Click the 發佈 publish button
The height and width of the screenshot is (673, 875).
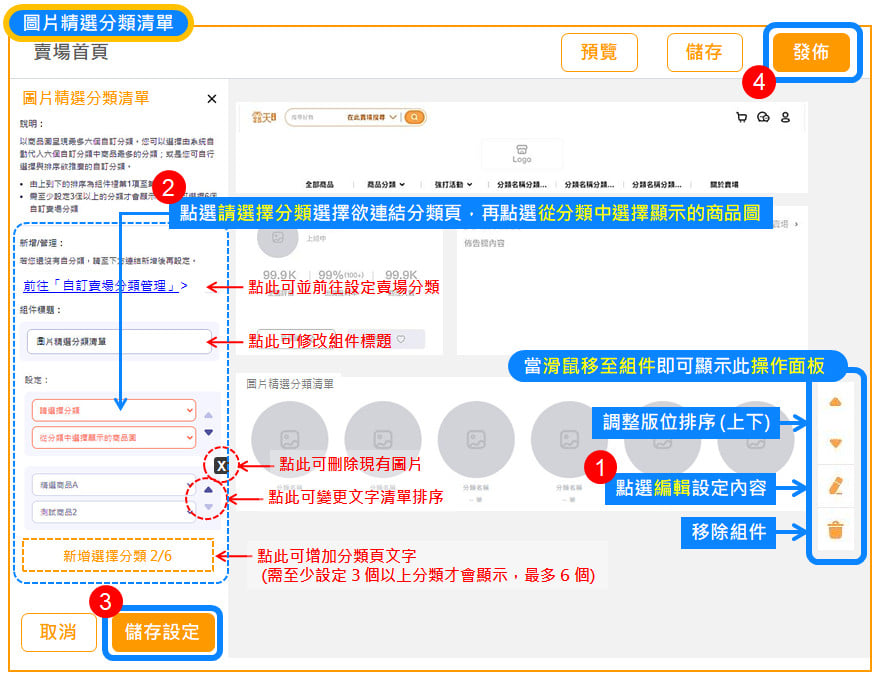pos(810,53)
